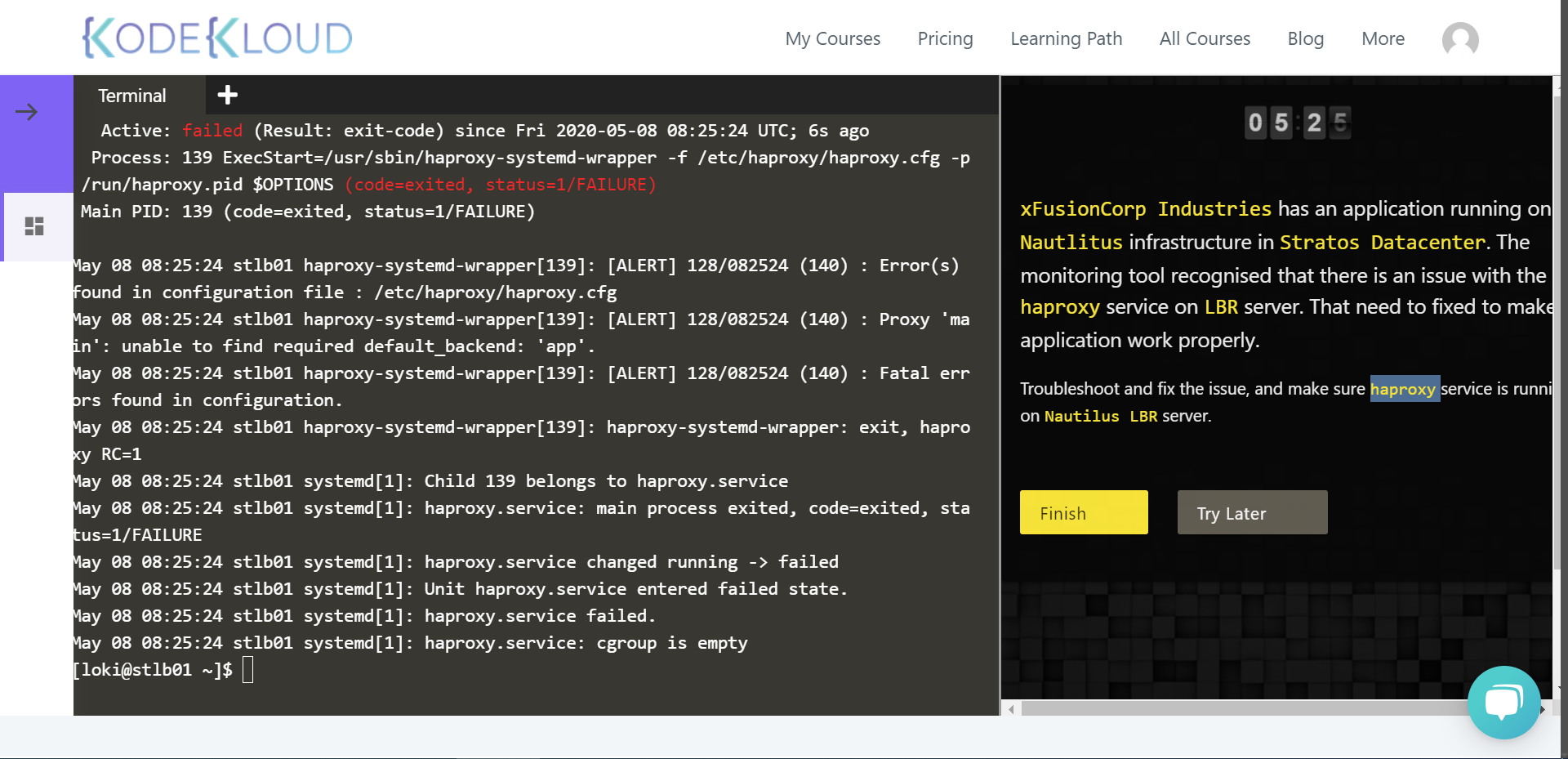The height and width of the screenshot is (759, 1568).
Task: Click the red 'failed' status text
Action: [212, 131]
